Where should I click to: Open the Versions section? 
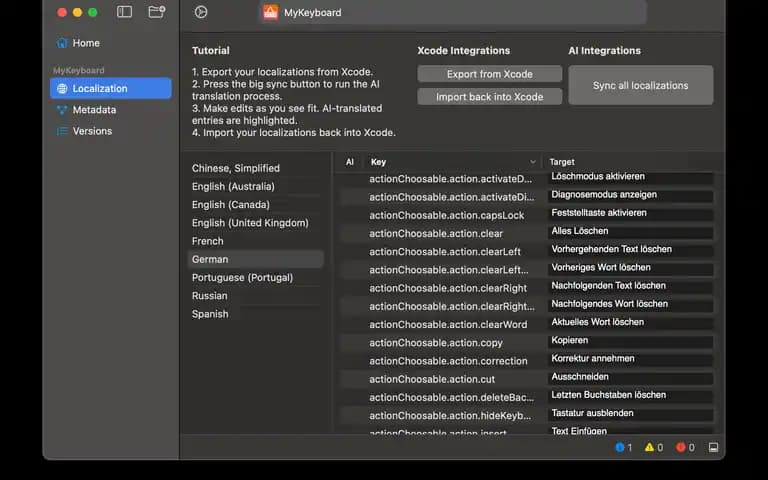pos(111,131)
